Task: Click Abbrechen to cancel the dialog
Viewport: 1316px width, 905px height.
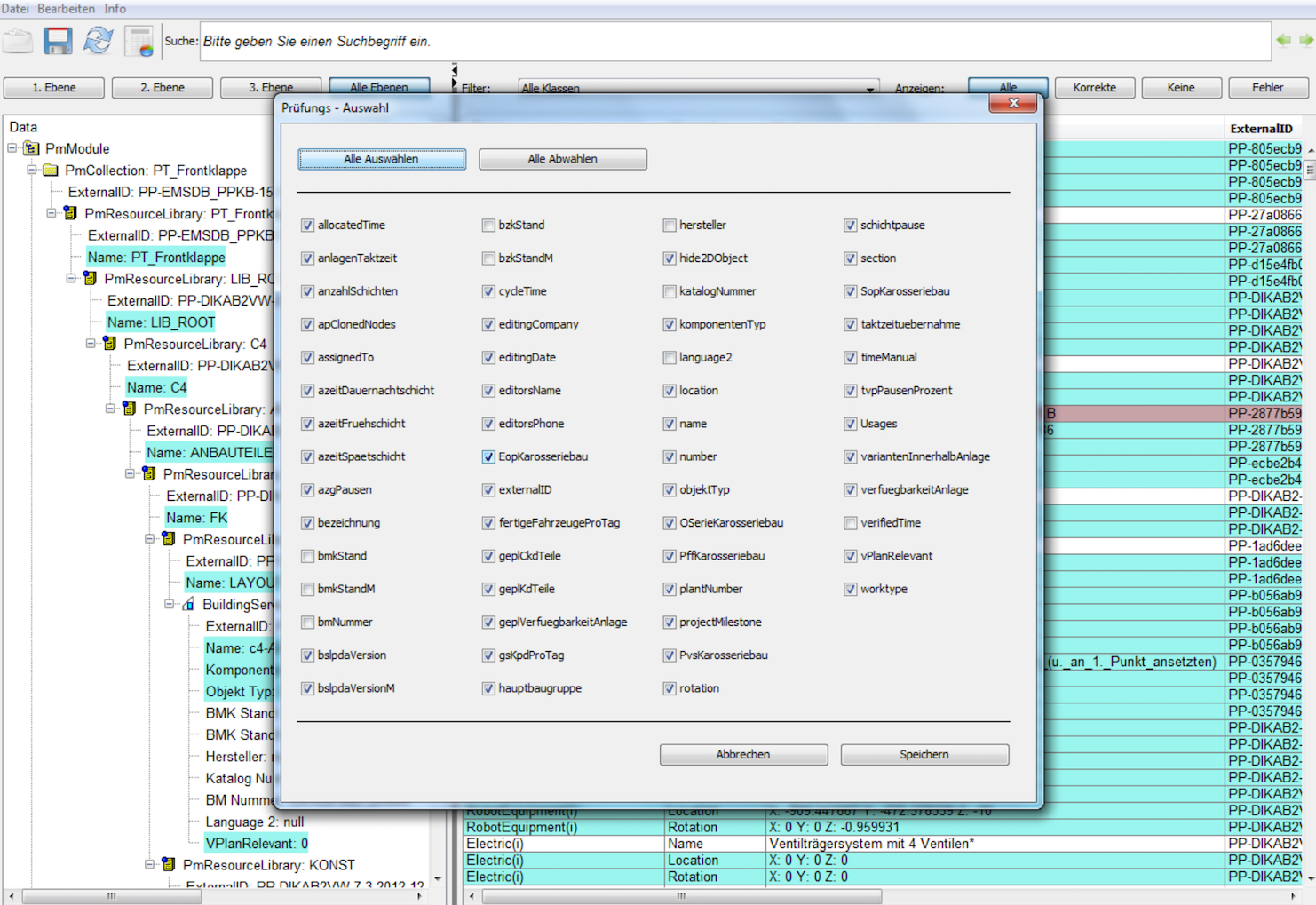Action: pos(743,755)
